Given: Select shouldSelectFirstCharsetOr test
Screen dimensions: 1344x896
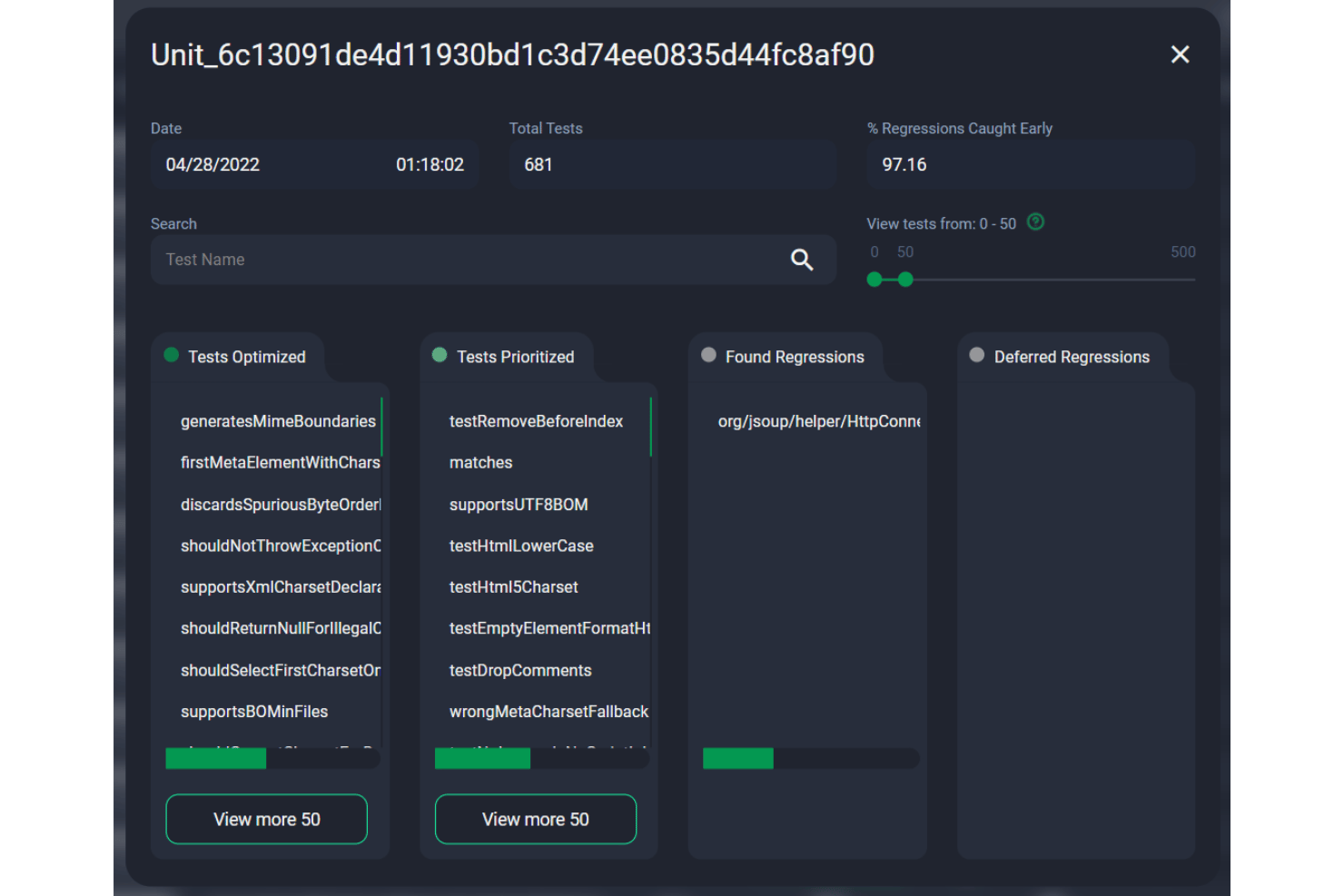Looking at the screenshot, I should click(x=280, y=670).
